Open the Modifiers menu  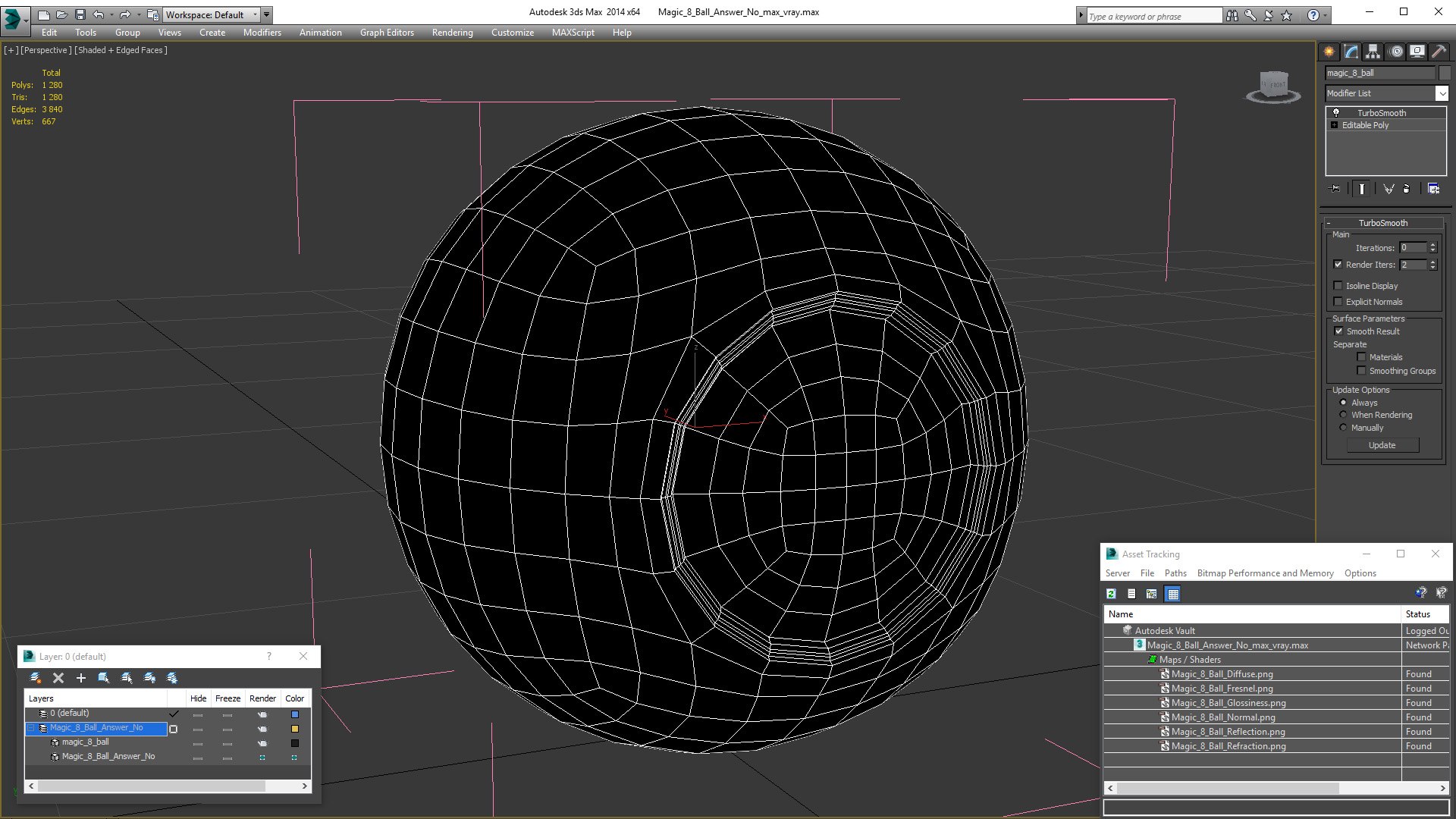(x=262, y=33)
